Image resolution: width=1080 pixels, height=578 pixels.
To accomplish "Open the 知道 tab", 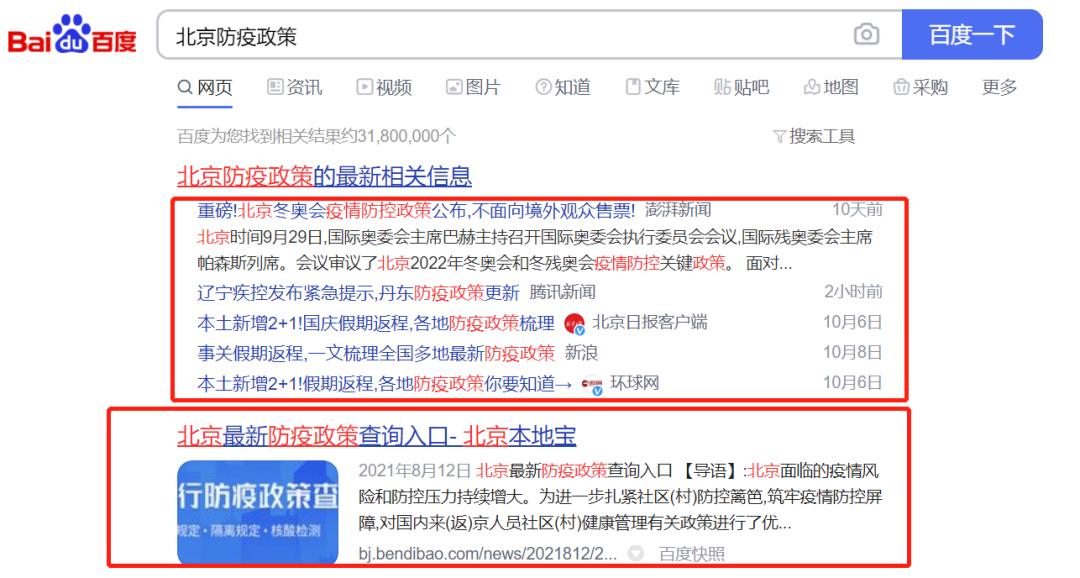I will (x=563, y=87).
